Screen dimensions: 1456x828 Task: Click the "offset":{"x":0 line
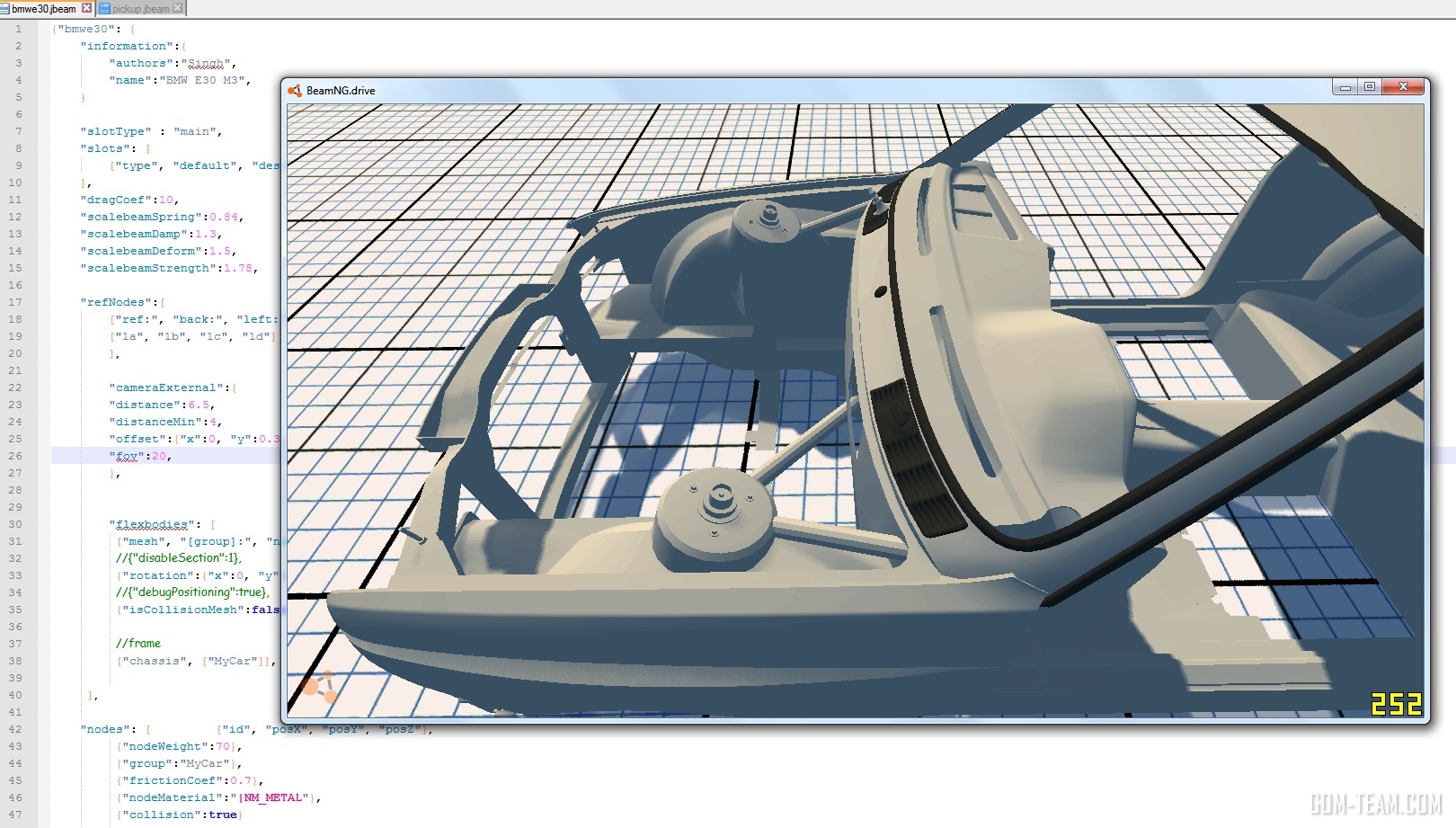[194, 439]
